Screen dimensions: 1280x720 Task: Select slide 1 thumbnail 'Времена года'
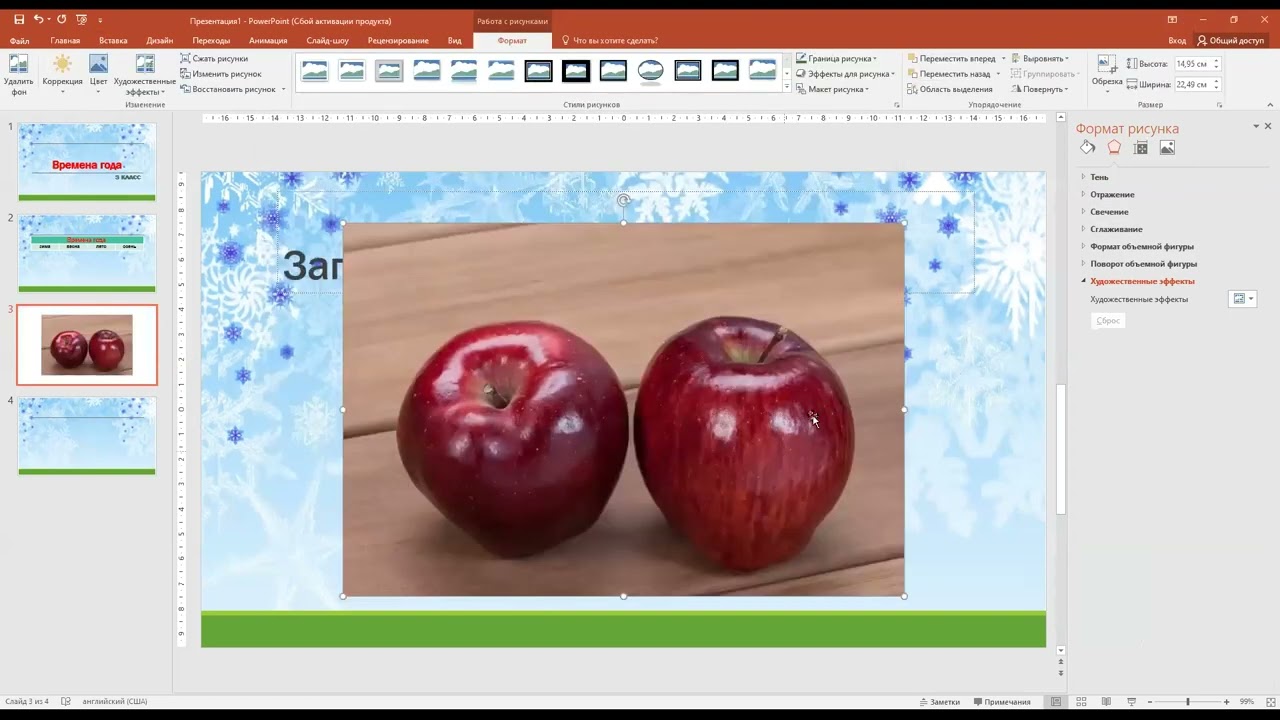point(87,162)
